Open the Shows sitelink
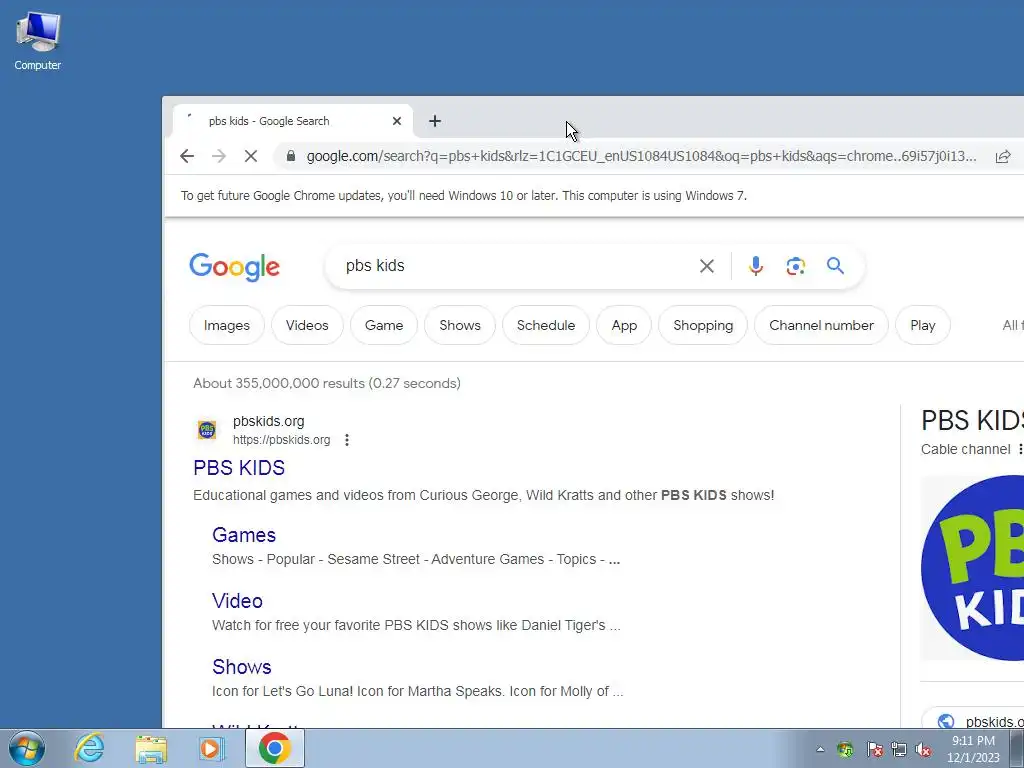Image resolution: width=1024 pixels, height=768 pixels. [x=242, y=667]
